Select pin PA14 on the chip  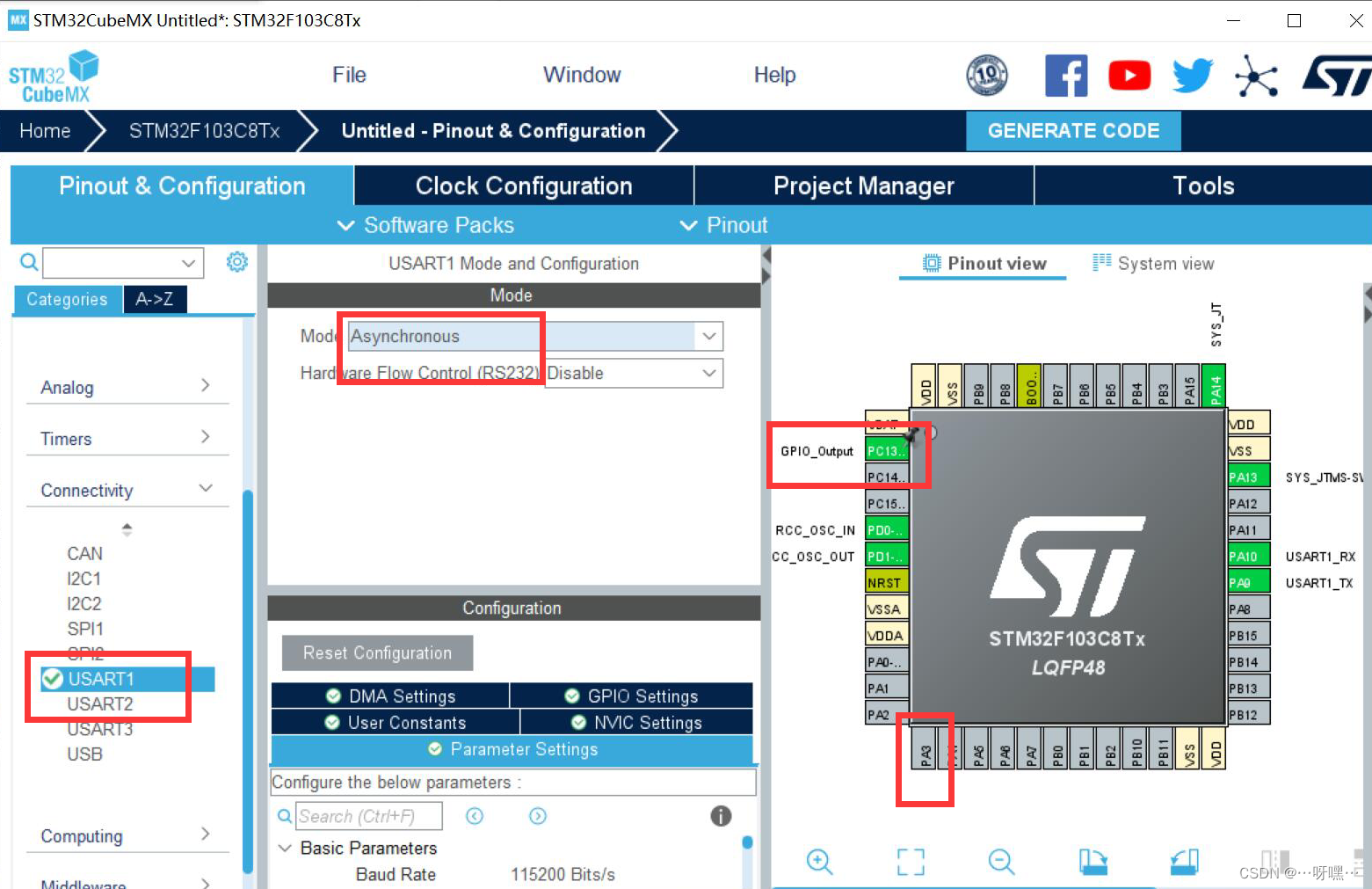click(1216, 386)
